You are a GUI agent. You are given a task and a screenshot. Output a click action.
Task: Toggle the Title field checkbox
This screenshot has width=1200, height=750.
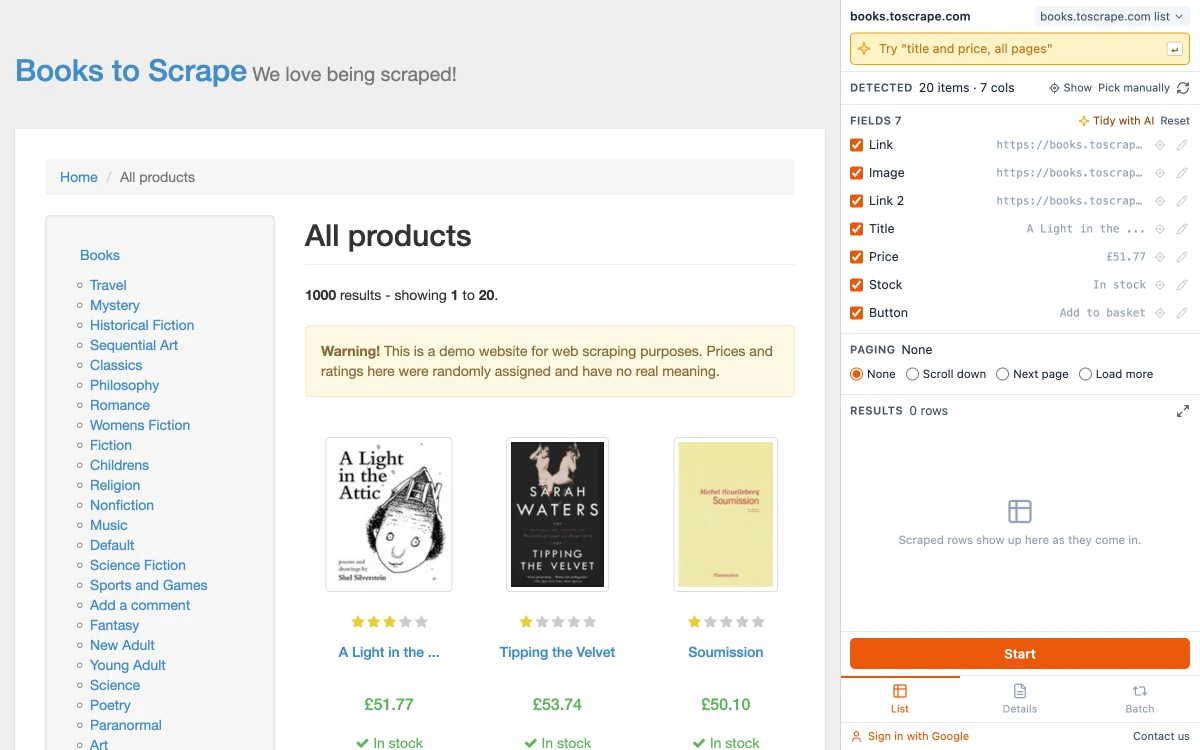[857, 229]
